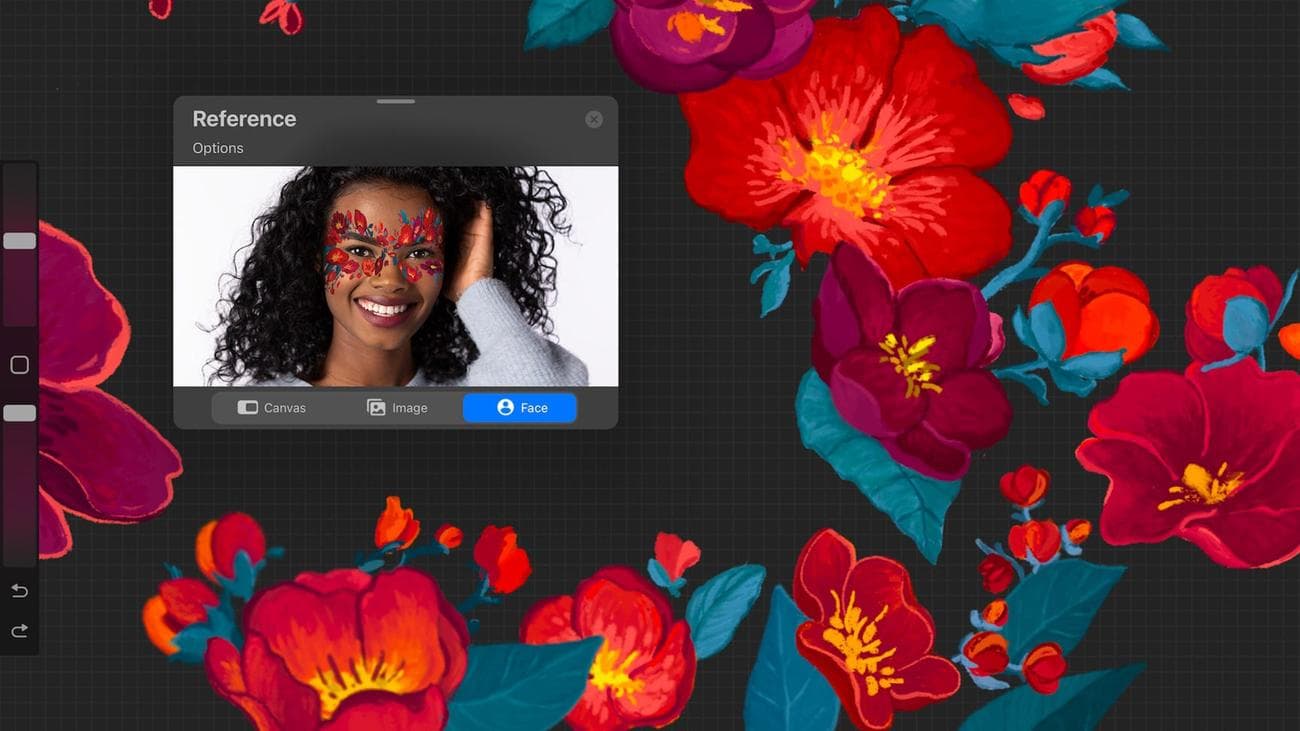
Task: Select the Face reference tab
Action: pos(519,408)
